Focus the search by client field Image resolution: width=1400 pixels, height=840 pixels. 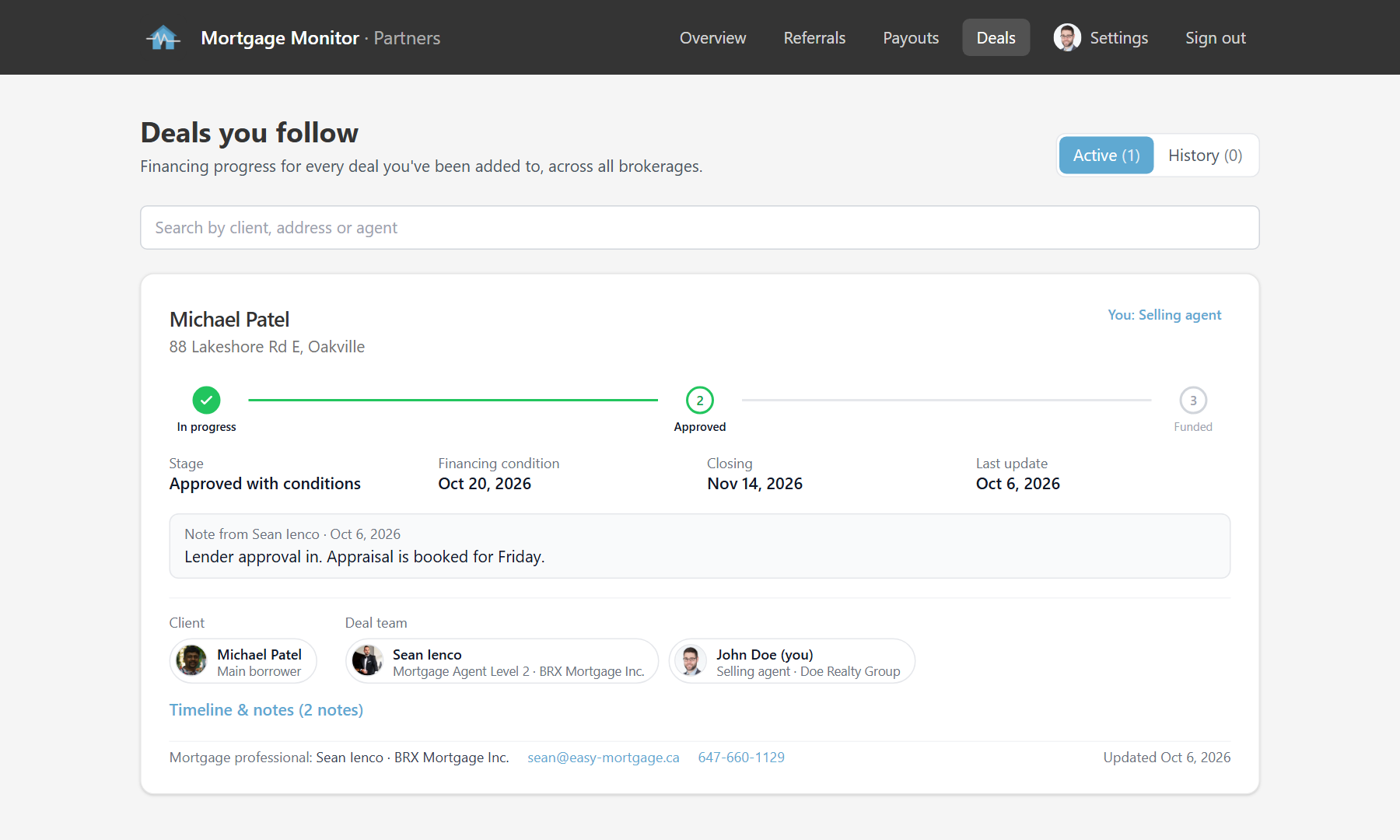[700, 228]
